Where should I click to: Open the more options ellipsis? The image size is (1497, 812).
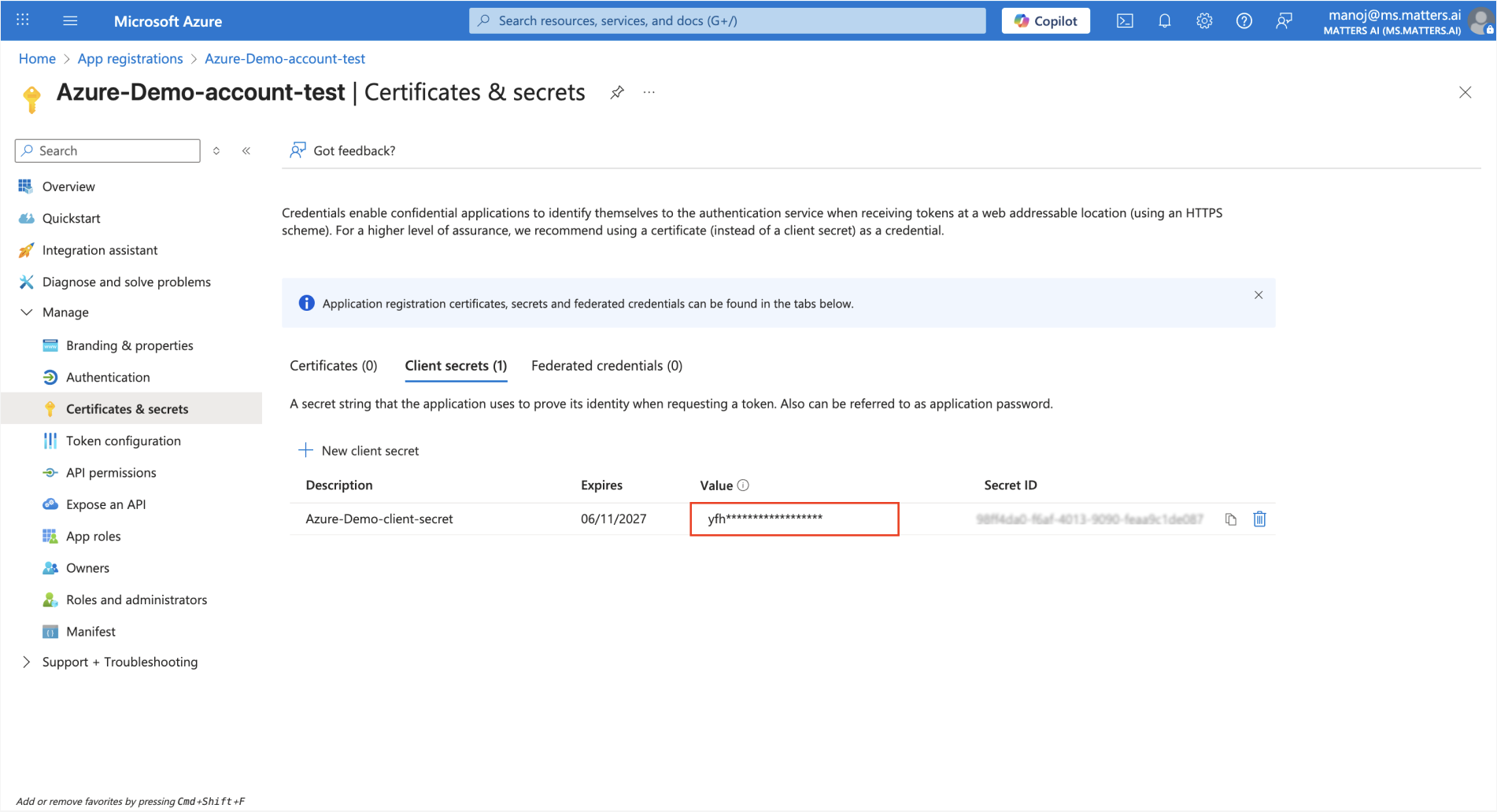pos(649,92)
